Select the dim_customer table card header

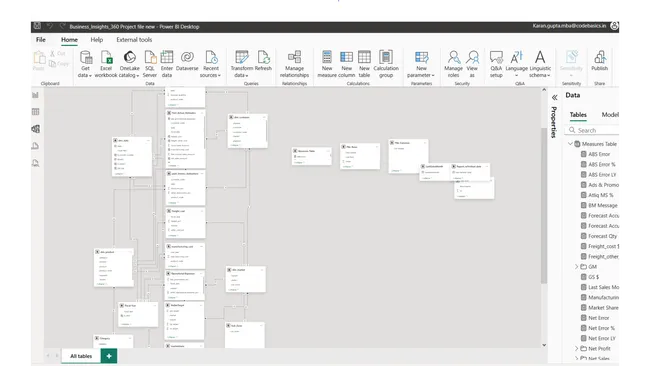(247, 117)
